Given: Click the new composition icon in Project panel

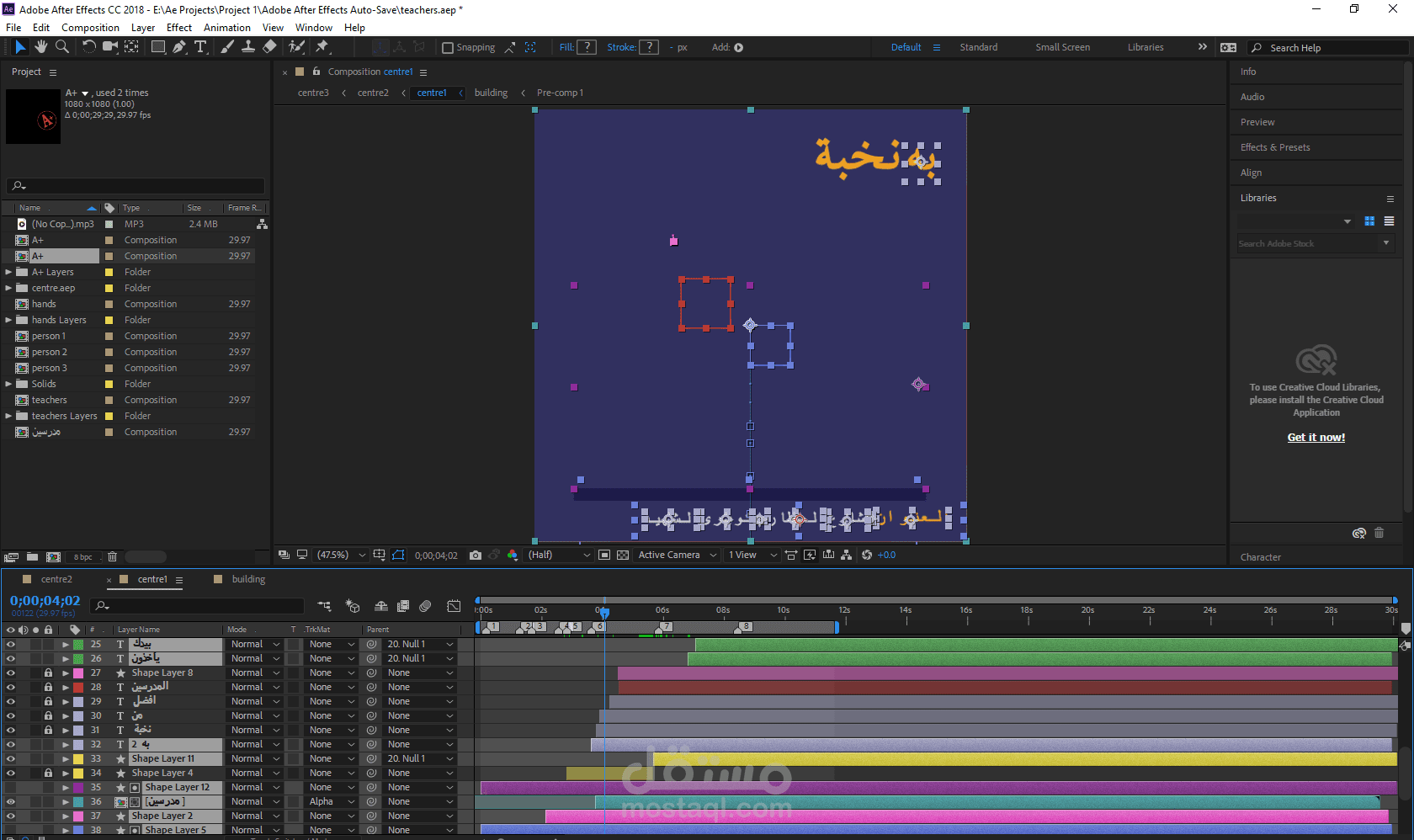Looking at the screenshot, I should tap(53, 557).
